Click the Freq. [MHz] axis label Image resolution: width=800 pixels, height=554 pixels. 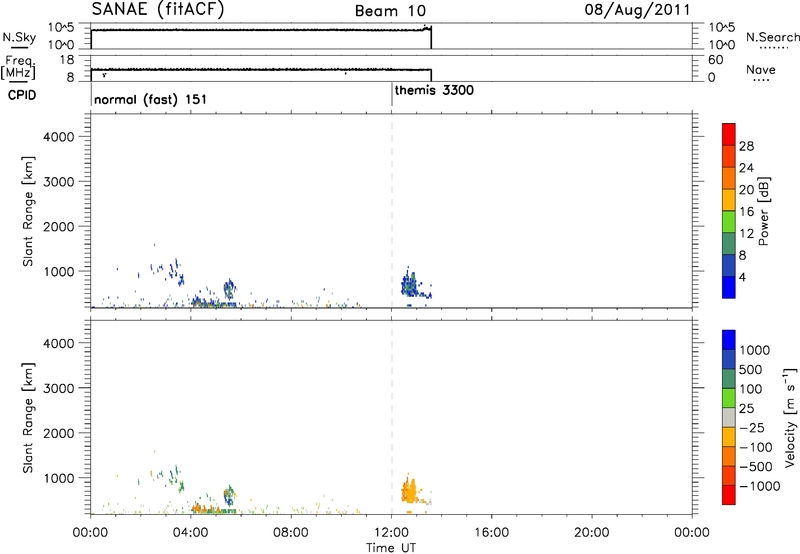[18, 67]
